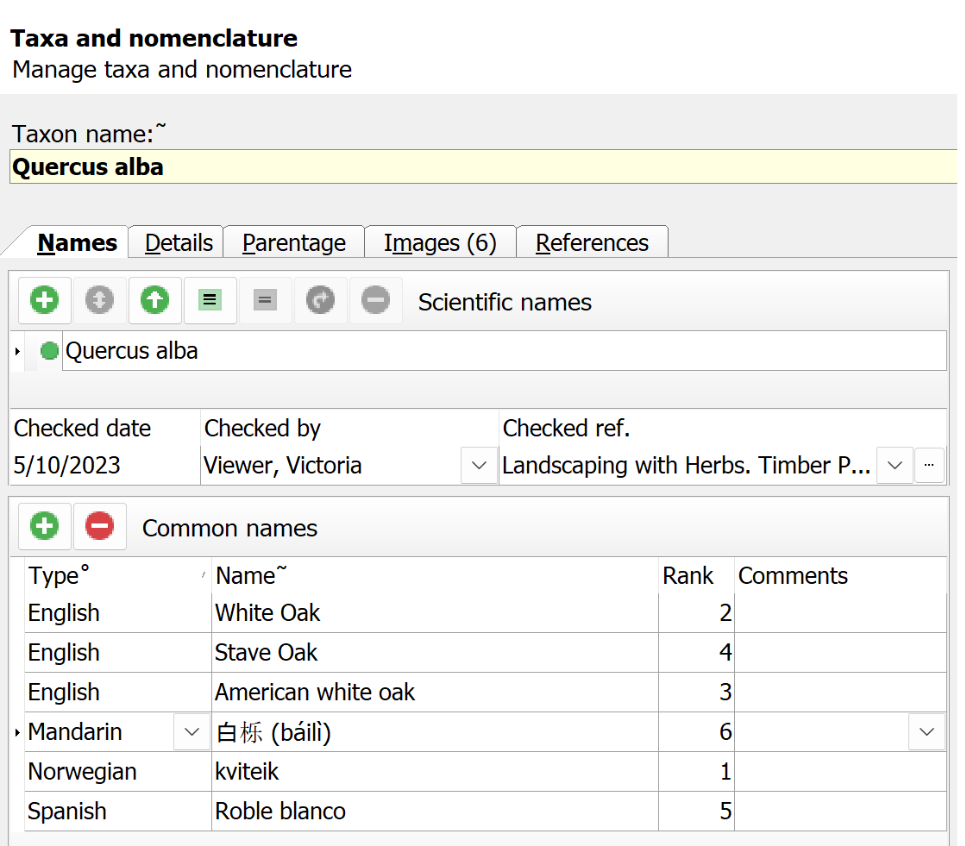Click rank 3 in American white oak row
Screen dimensions: 965x846
point(696,692)
